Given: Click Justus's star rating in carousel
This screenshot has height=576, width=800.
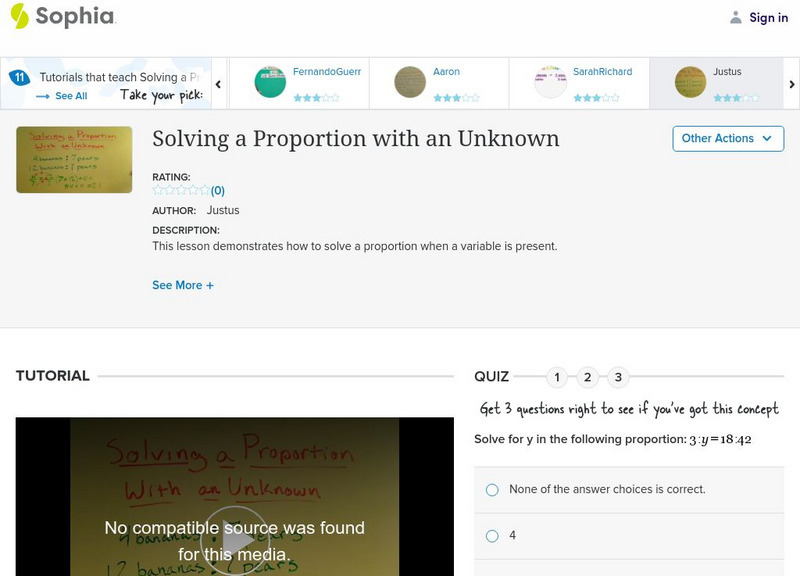Looking at the screenshot, I should (x=736, y=98).
